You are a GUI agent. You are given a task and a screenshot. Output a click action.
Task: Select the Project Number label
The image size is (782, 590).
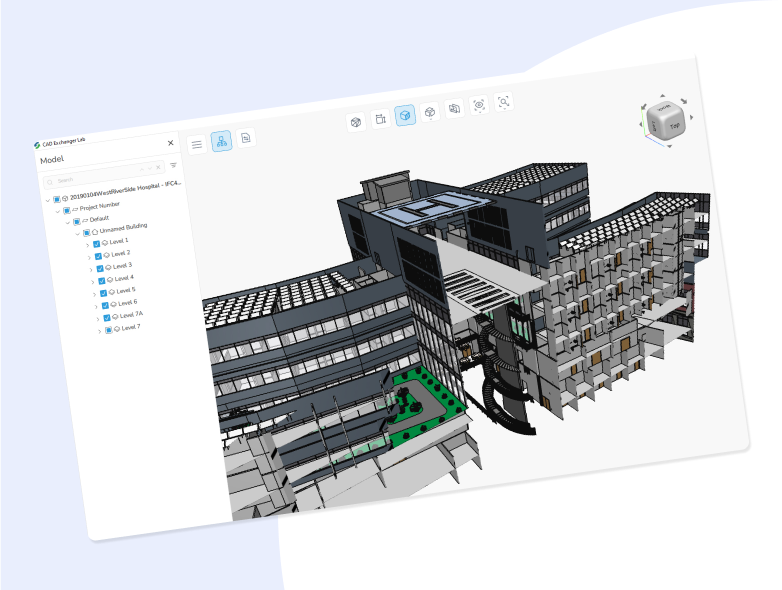(100, 206)
